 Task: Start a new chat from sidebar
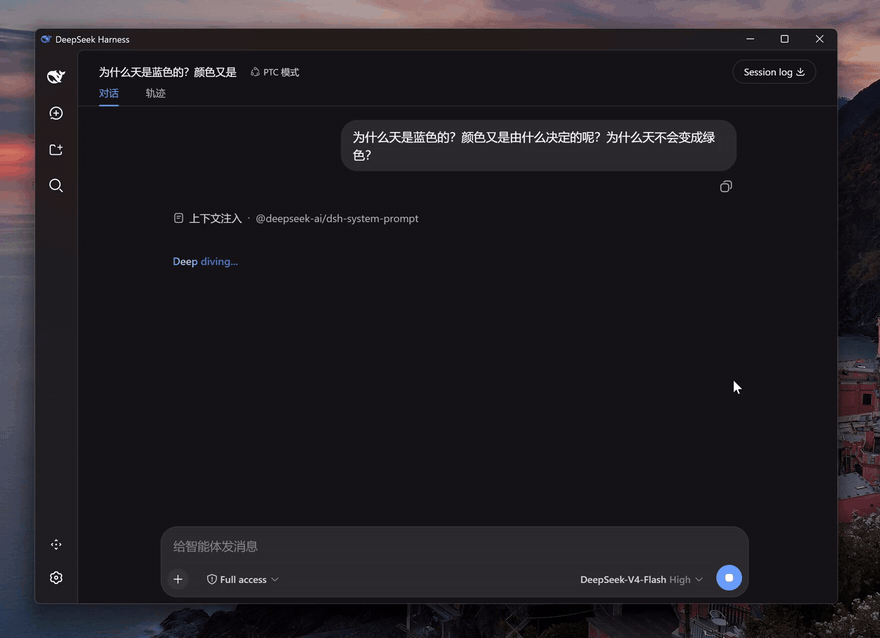[56, 113]
